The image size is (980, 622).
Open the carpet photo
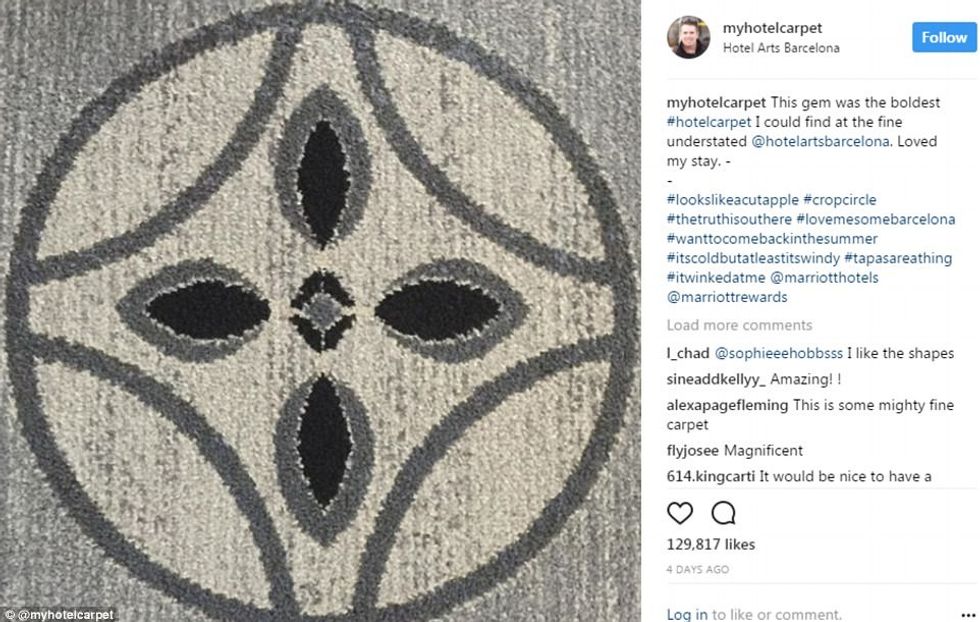pyautogui.click(x=320, y=311)
